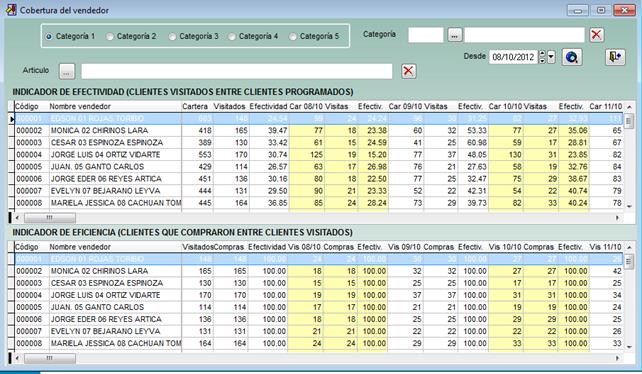This screenshot has height=374, width=642.
Task: Click effectiveness value 39.47 for Monica
Action: pos(278,131)
